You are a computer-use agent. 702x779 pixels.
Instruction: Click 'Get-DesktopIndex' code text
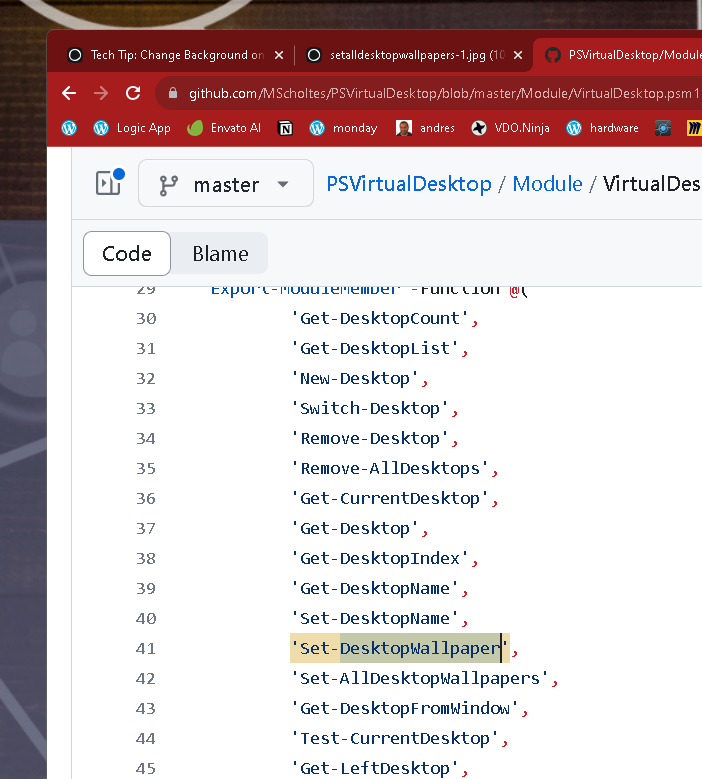380,558
